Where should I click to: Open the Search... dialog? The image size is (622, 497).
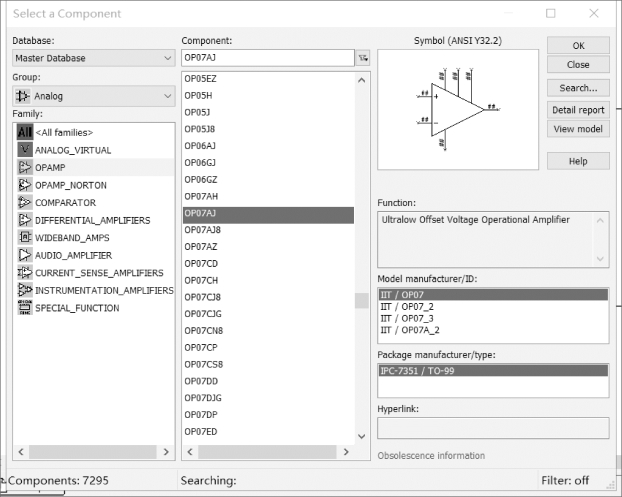click(x=578, y=88)
